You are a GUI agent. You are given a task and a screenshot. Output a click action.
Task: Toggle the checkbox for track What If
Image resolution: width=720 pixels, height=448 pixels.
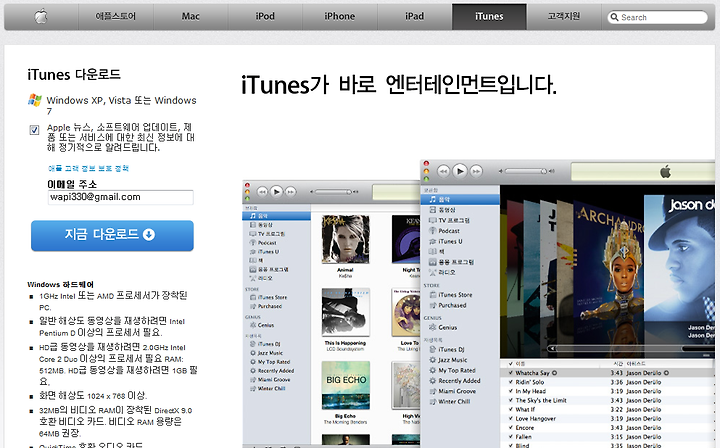(x=511, y=410)
